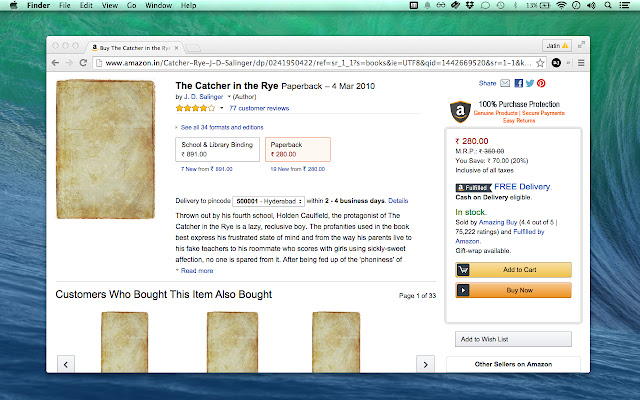Open the Bluetooth menu bar icon

pos(515,5)
